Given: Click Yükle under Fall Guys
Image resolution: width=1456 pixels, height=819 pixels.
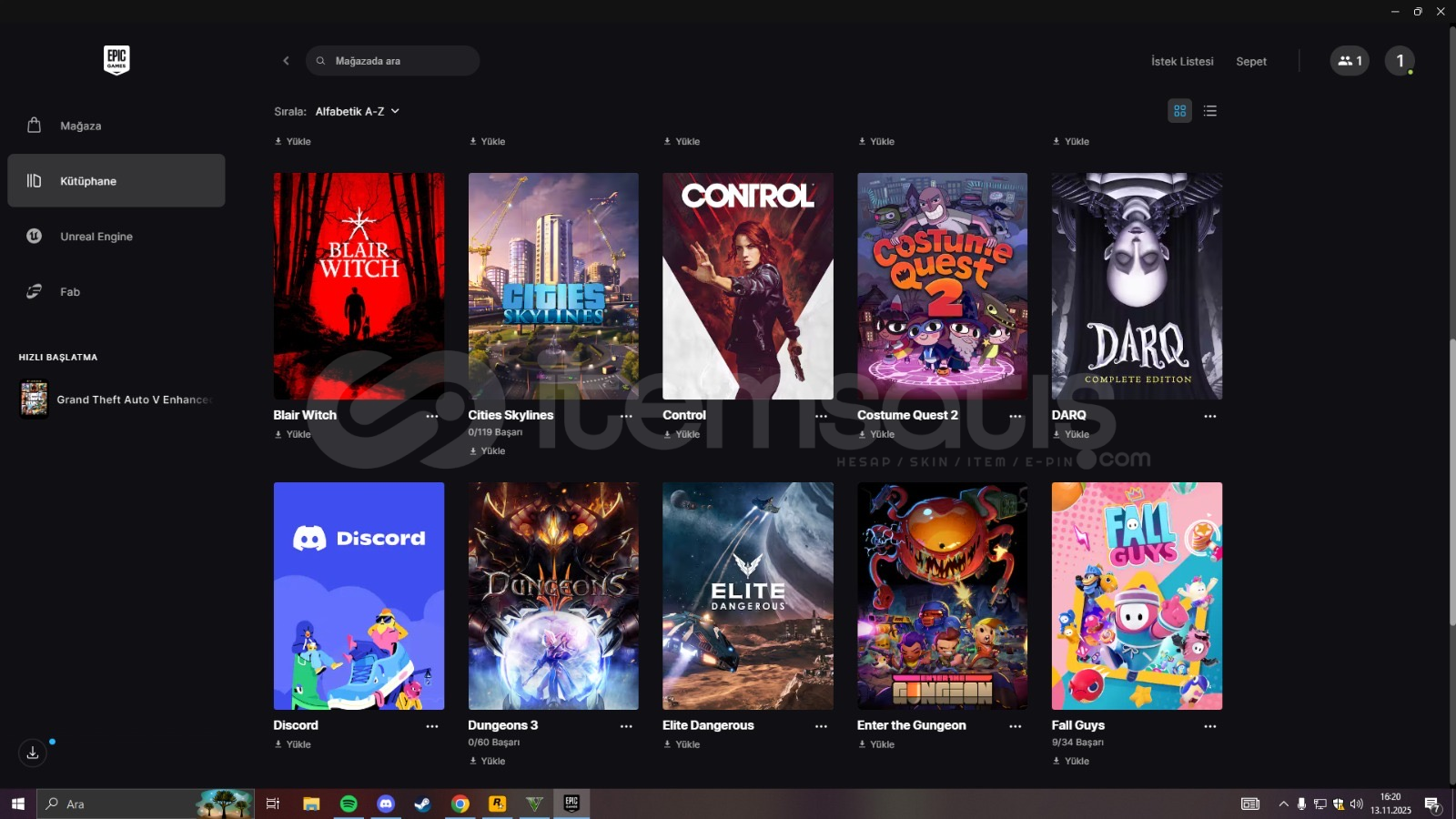Looking at the screenshot, I should tap(1071, 761).
